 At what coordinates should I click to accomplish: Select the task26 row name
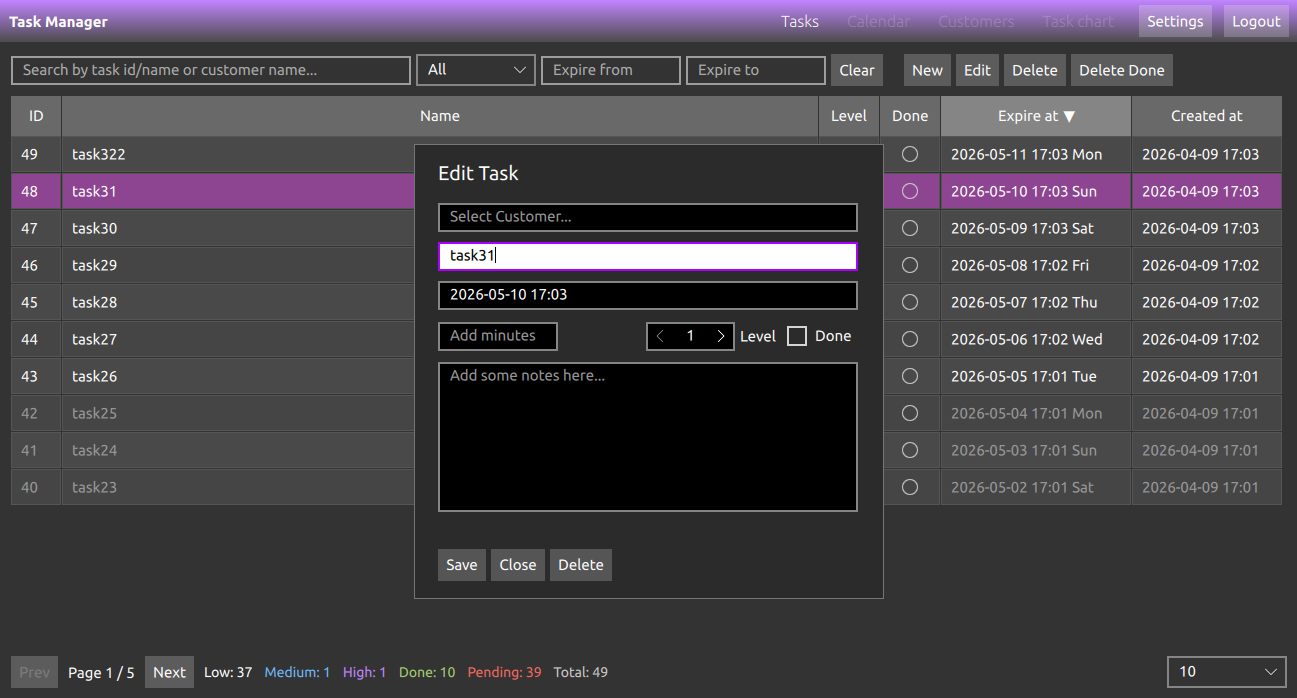[95, 376]
